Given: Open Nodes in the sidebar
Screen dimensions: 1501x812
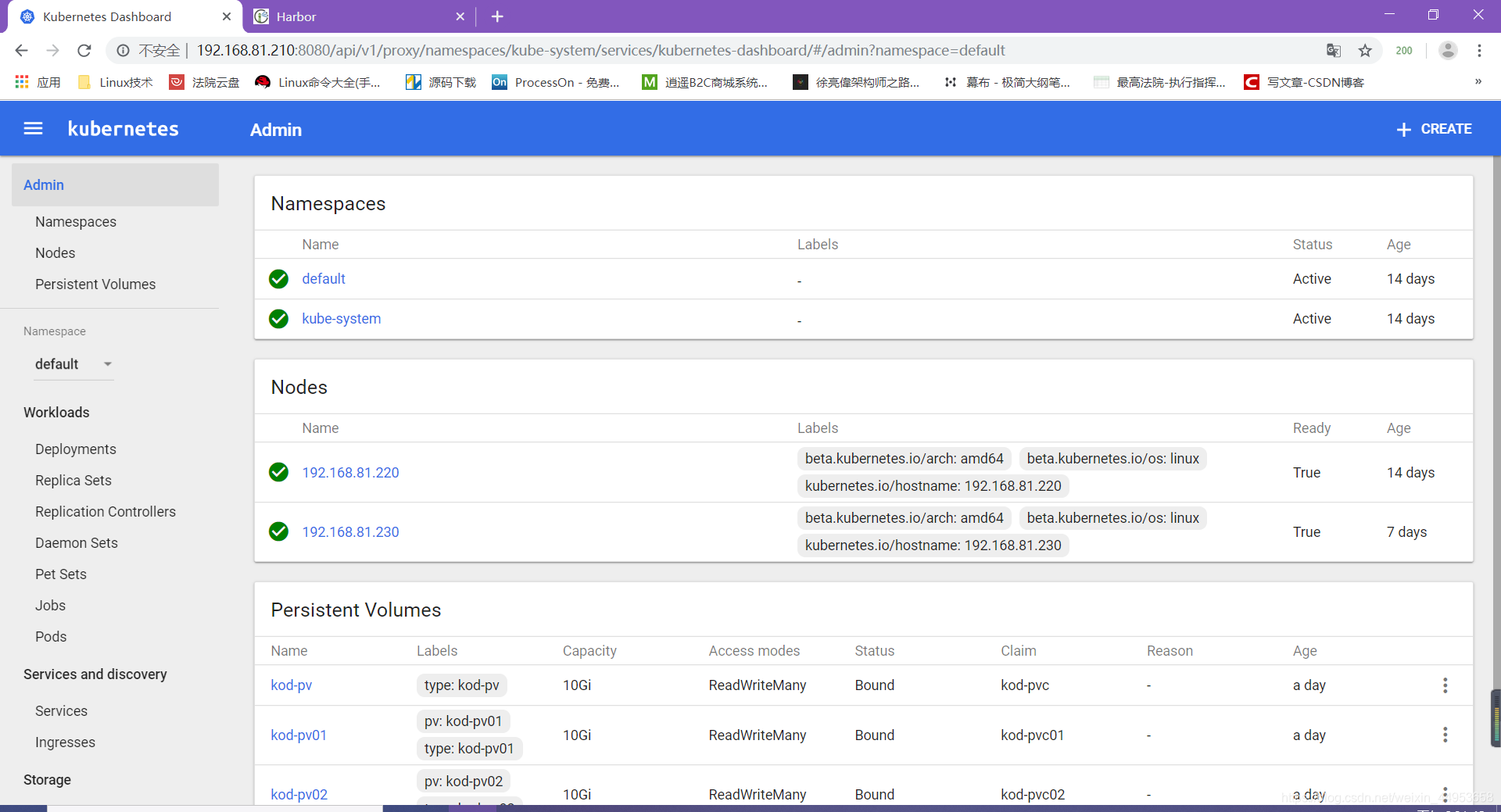Looking at the screenshot, I should pos(56,253).
